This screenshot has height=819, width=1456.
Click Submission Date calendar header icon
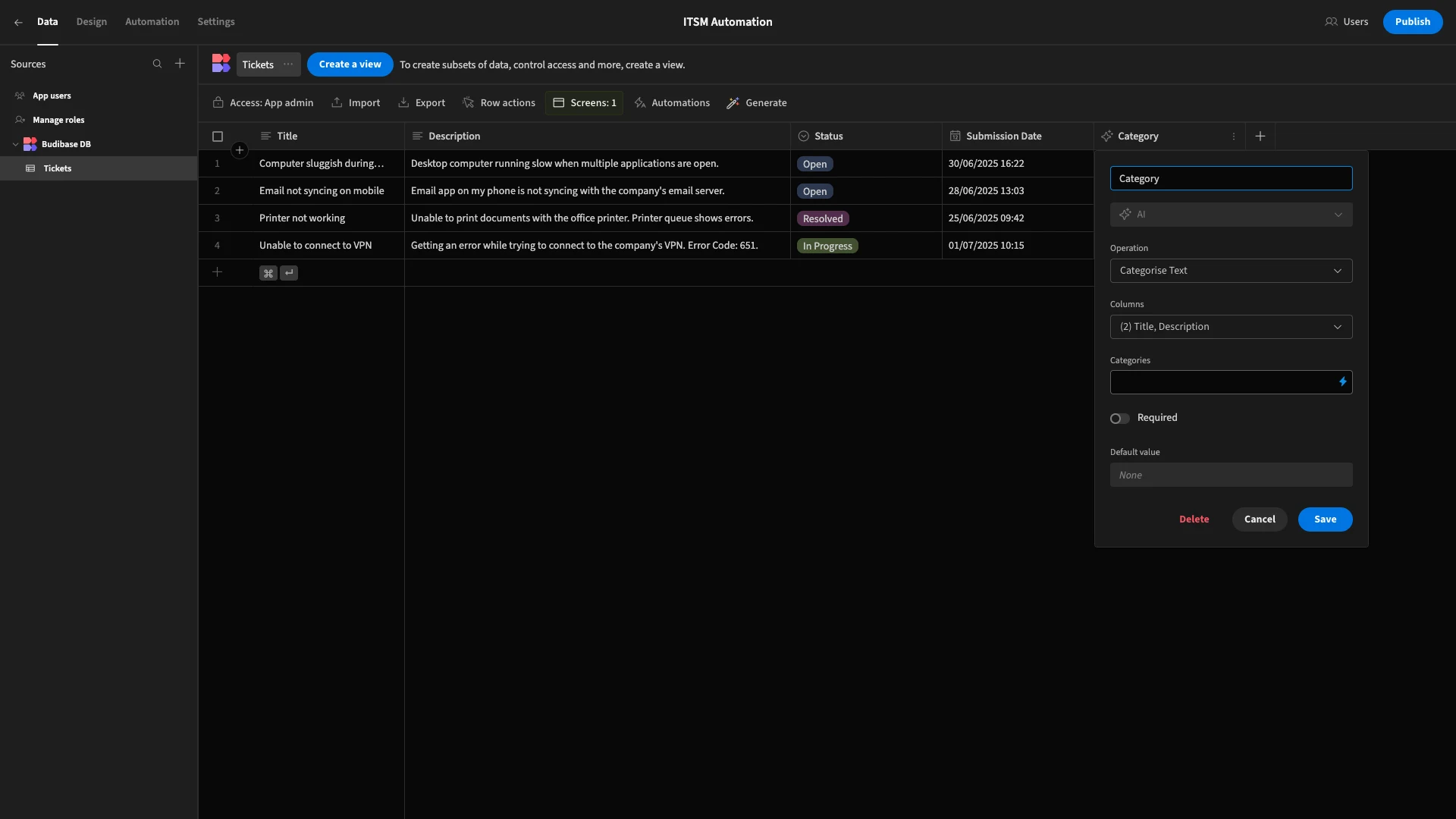tap(955, 136)
